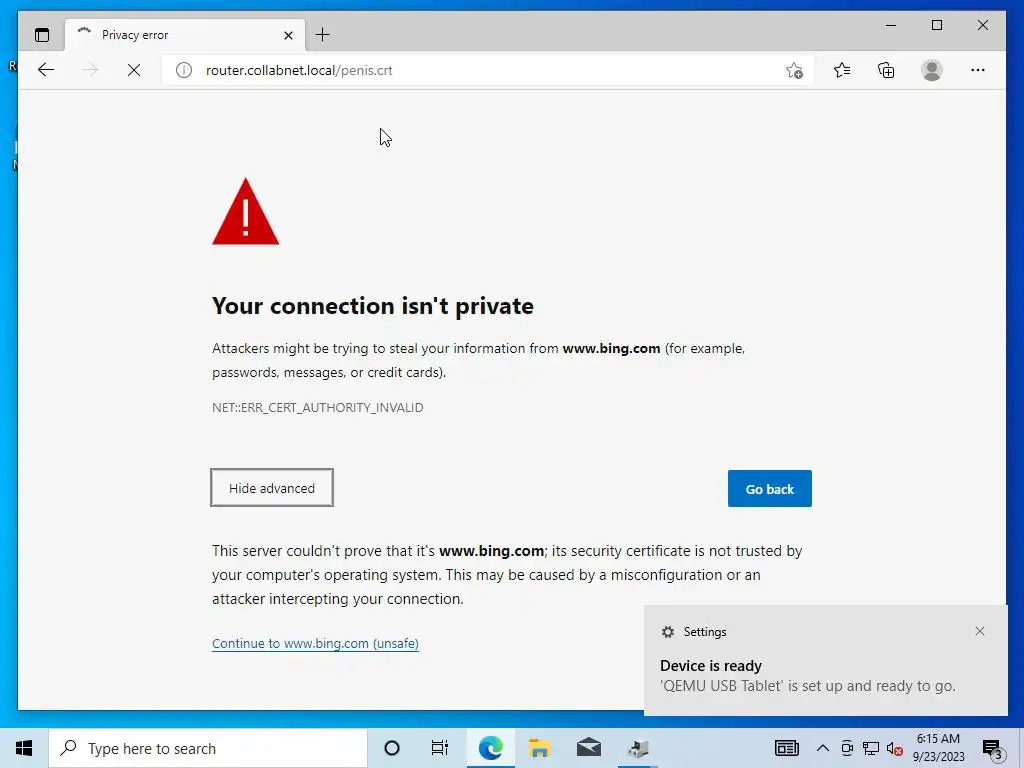Select the Privacy error tab
The image size is (1024, 768).
(x=185, y=35)
